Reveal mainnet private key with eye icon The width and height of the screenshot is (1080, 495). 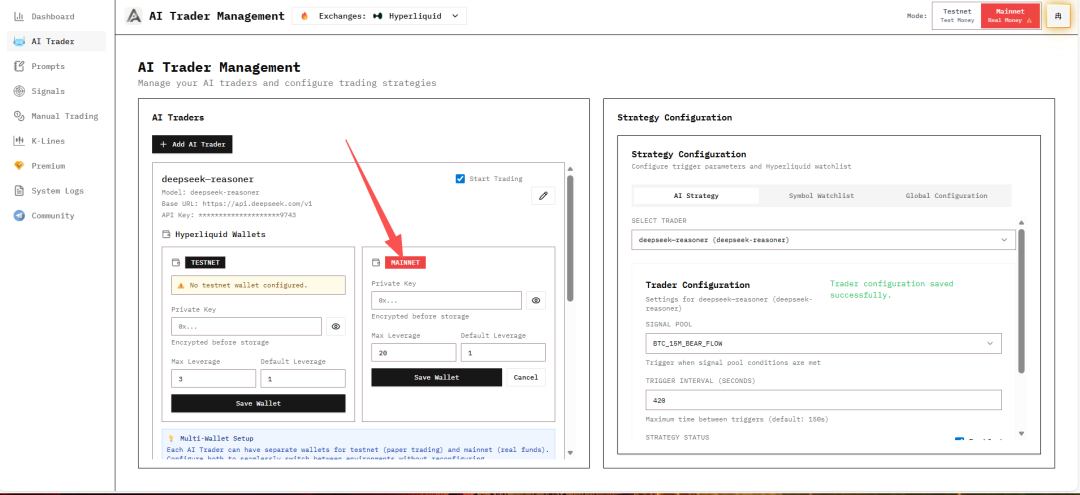[536, 300]
